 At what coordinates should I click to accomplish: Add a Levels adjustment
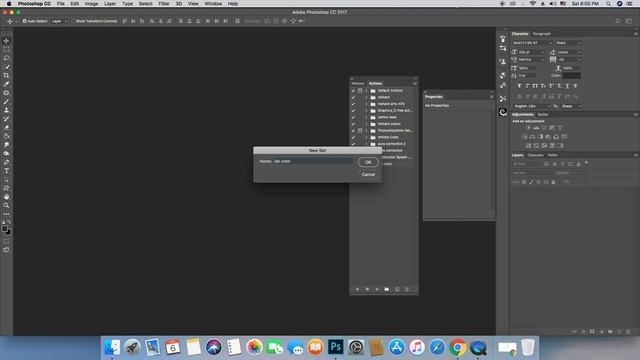536,128
